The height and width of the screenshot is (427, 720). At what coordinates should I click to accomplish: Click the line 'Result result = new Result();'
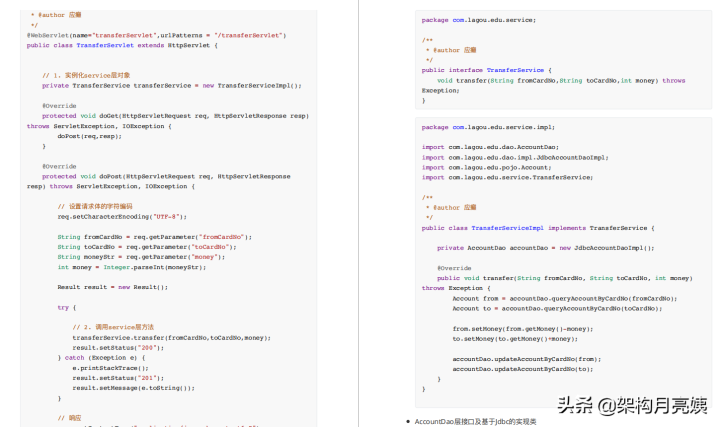(x=112, y=287)
